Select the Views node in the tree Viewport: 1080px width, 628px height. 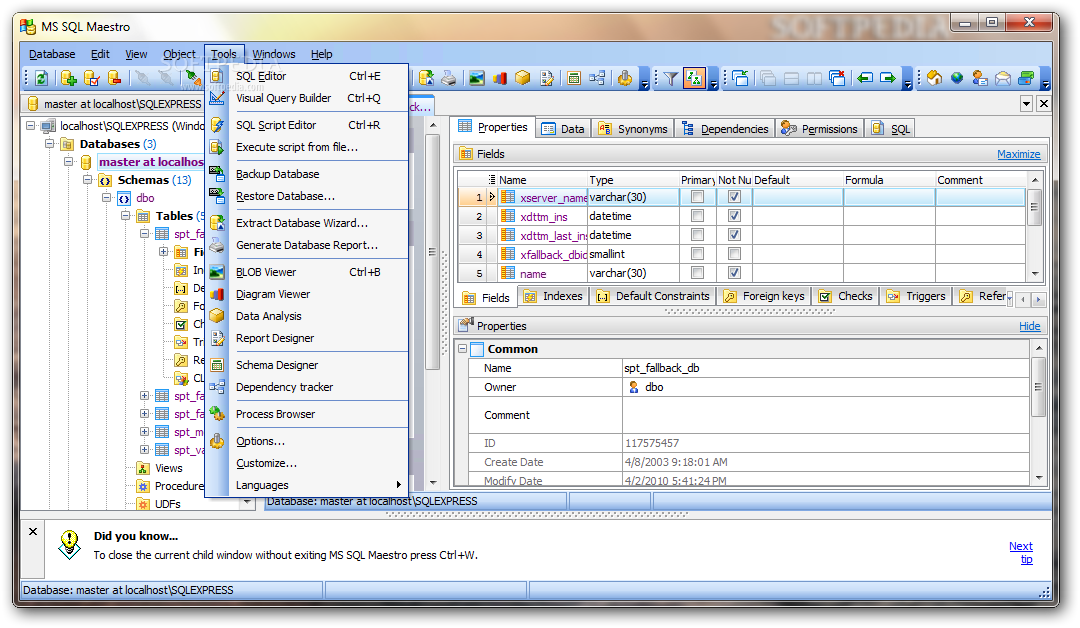click(x=169, y=468)
